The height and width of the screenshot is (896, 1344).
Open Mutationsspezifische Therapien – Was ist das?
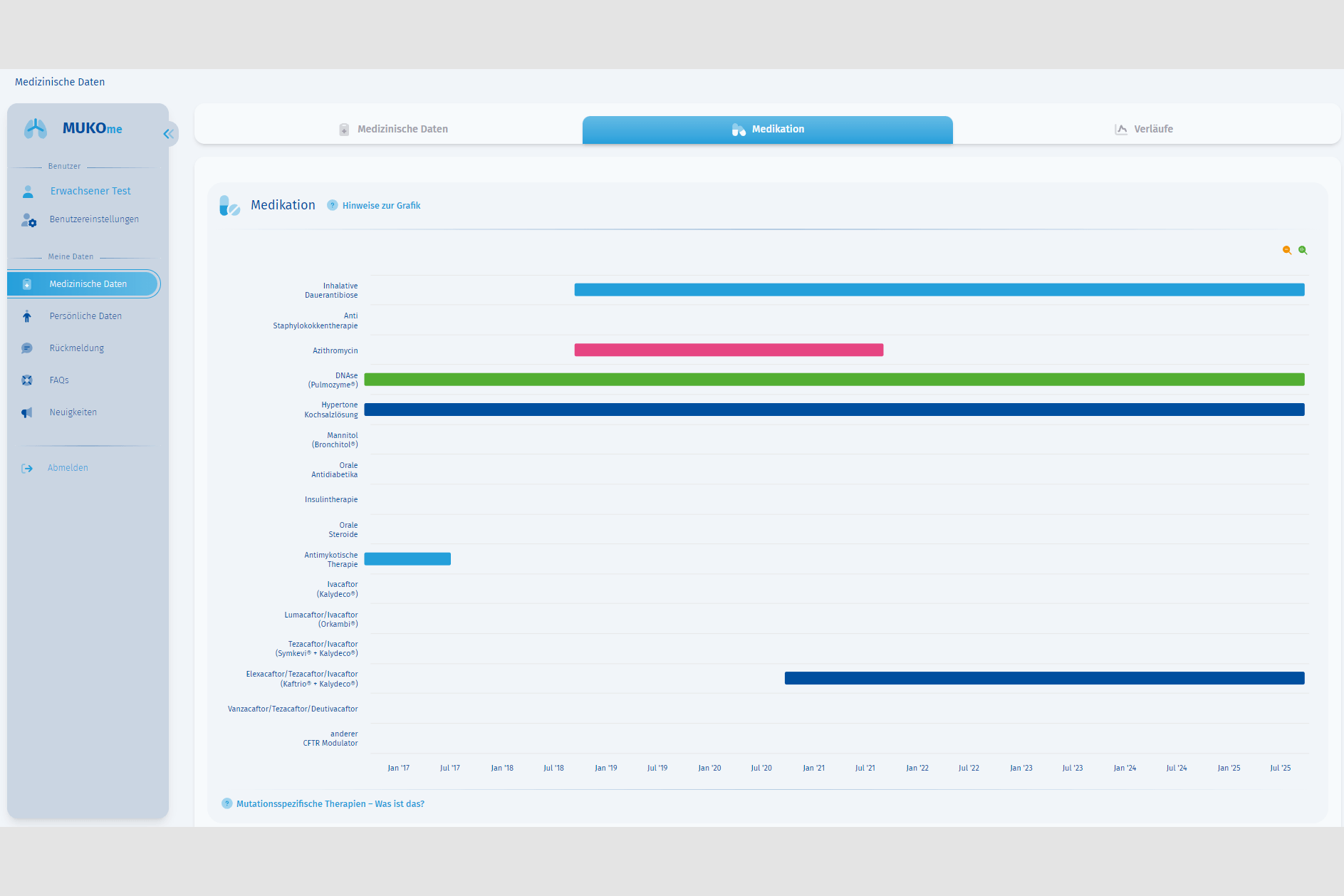click(x=330, y=804)
